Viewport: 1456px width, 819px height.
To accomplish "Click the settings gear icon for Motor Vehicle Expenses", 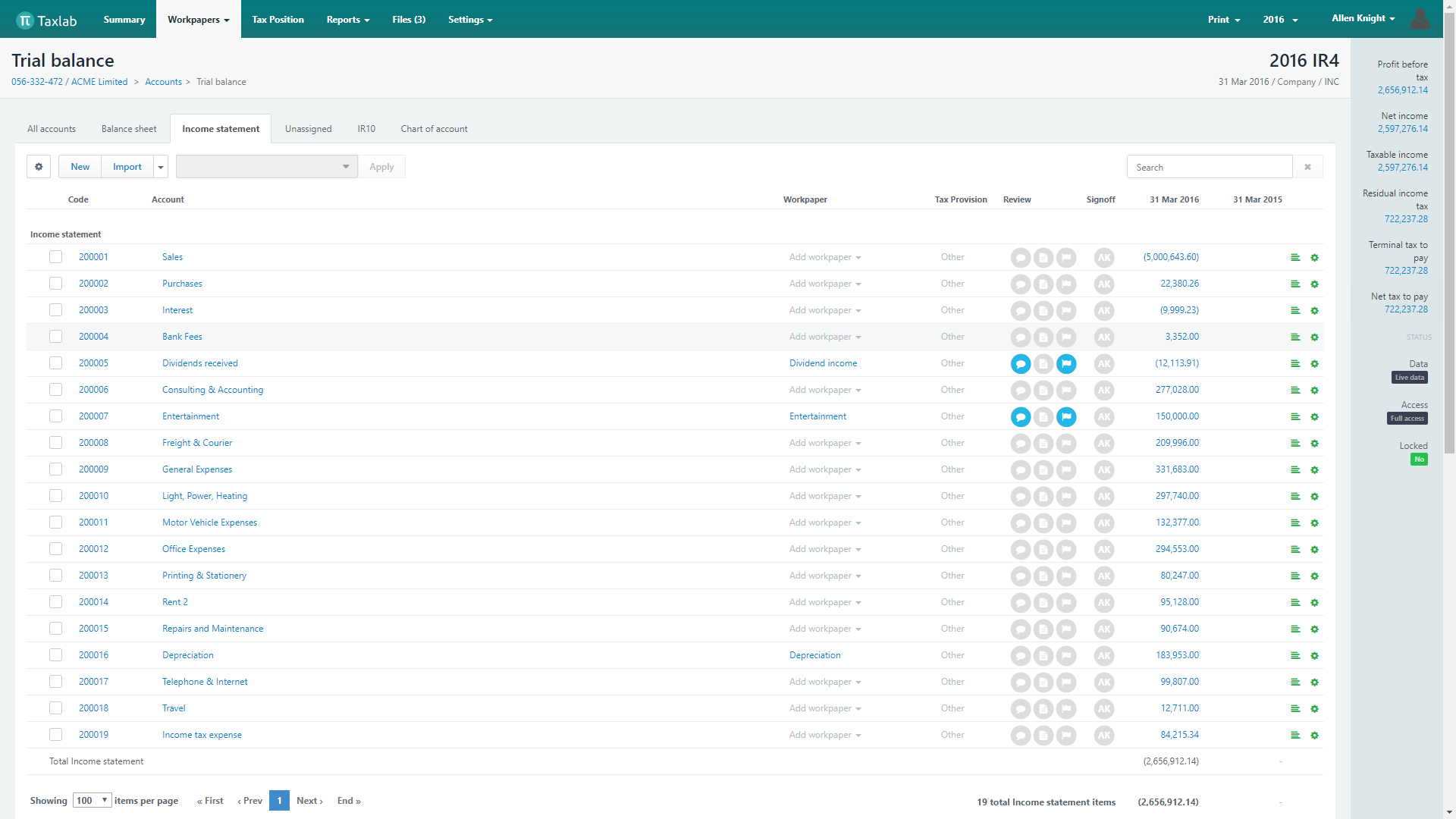I will 1315,522.
